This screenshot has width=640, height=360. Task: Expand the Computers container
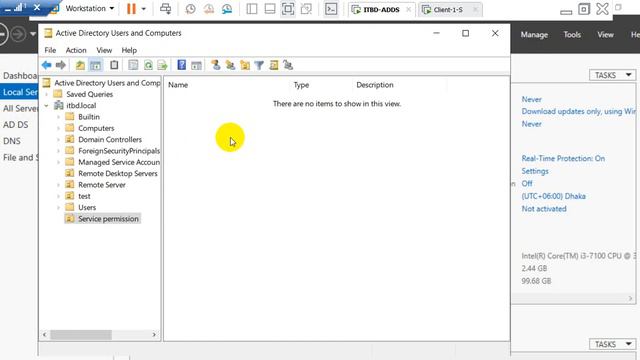58,128
